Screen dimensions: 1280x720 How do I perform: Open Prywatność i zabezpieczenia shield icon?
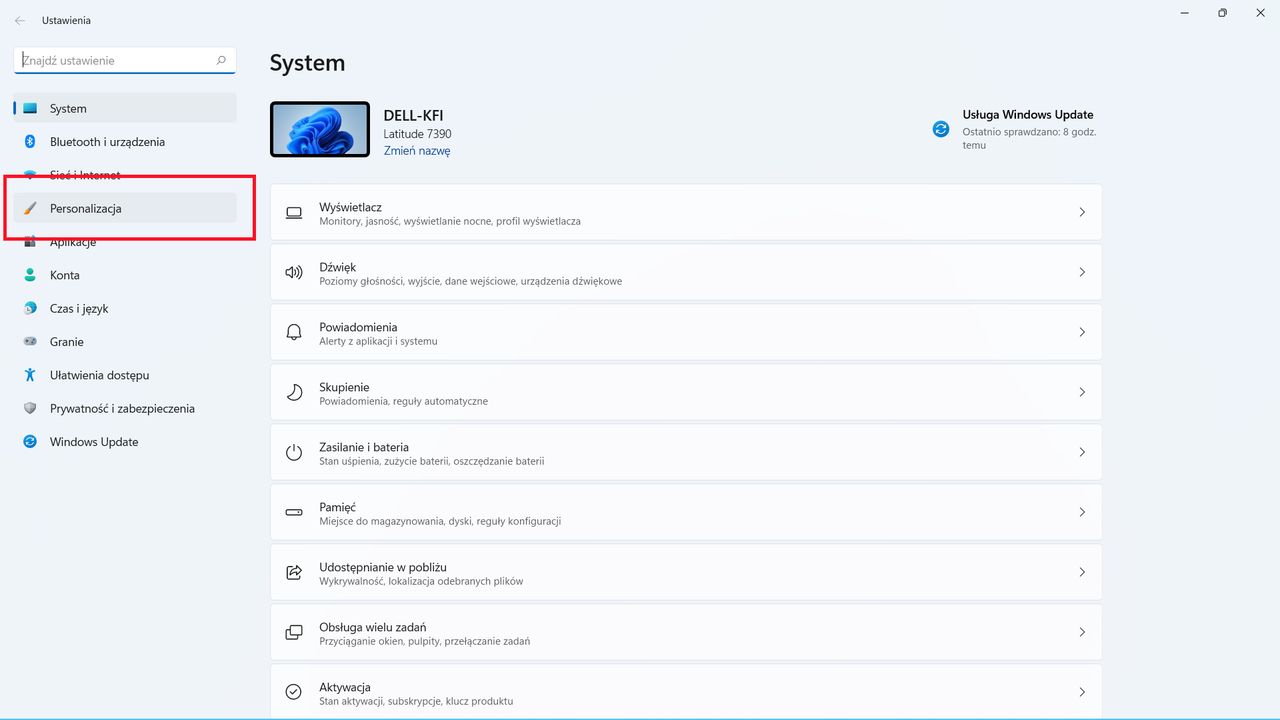30,408
